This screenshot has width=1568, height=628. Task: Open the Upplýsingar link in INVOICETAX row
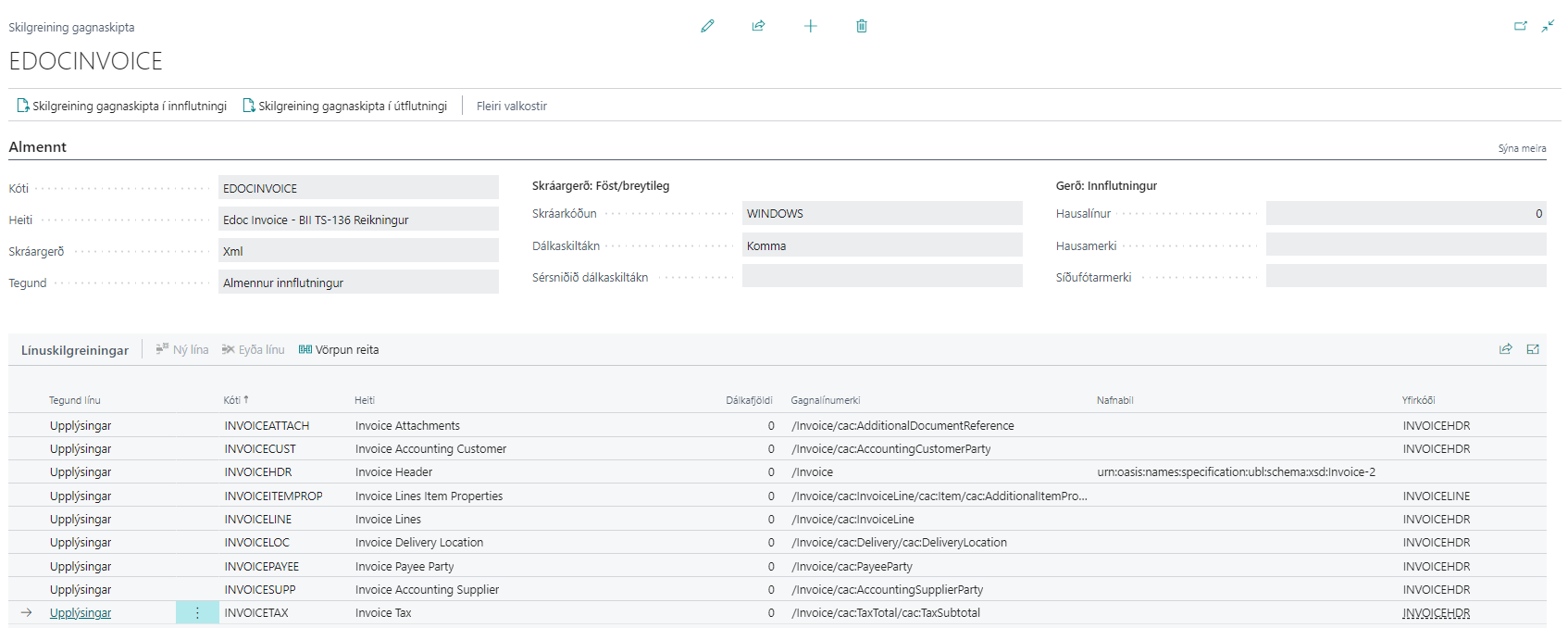pyautogui.click(x=81, y=613)
